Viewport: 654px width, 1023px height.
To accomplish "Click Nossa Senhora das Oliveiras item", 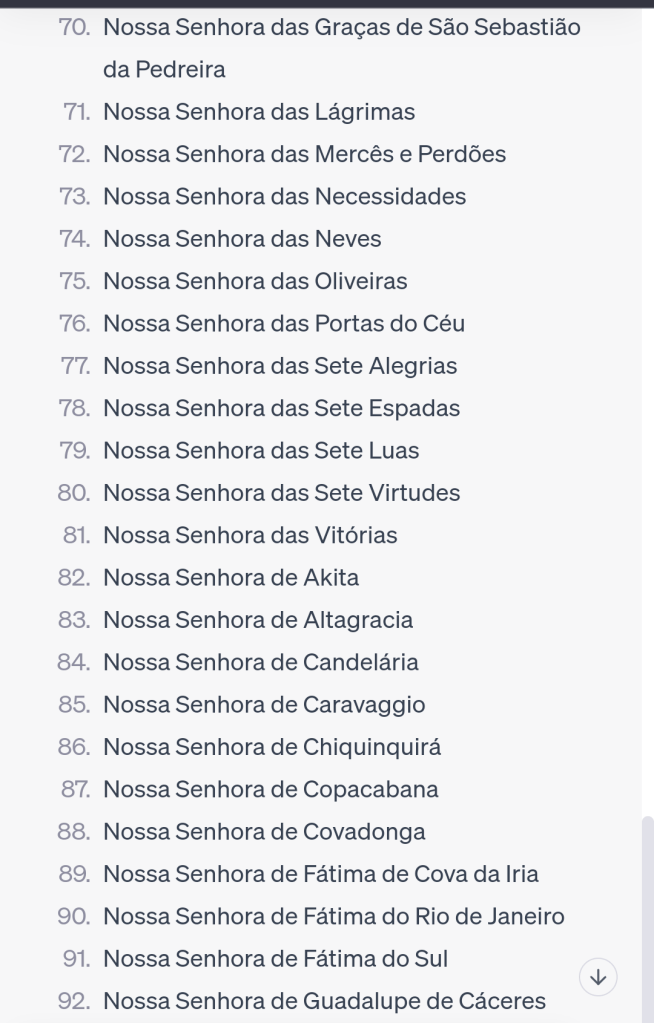I will [x=255, y=282].
